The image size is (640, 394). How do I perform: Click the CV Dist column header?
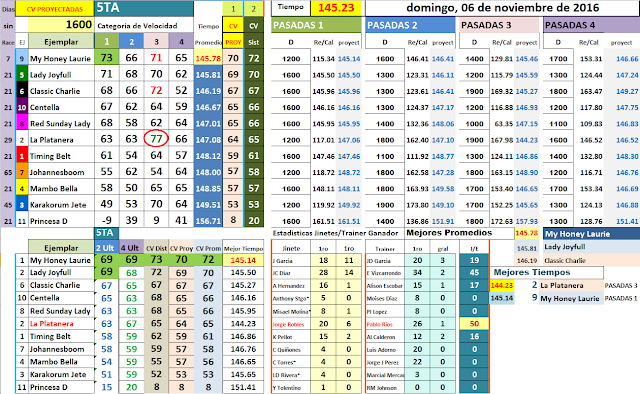pyautogui.click(x=156, y=248)
